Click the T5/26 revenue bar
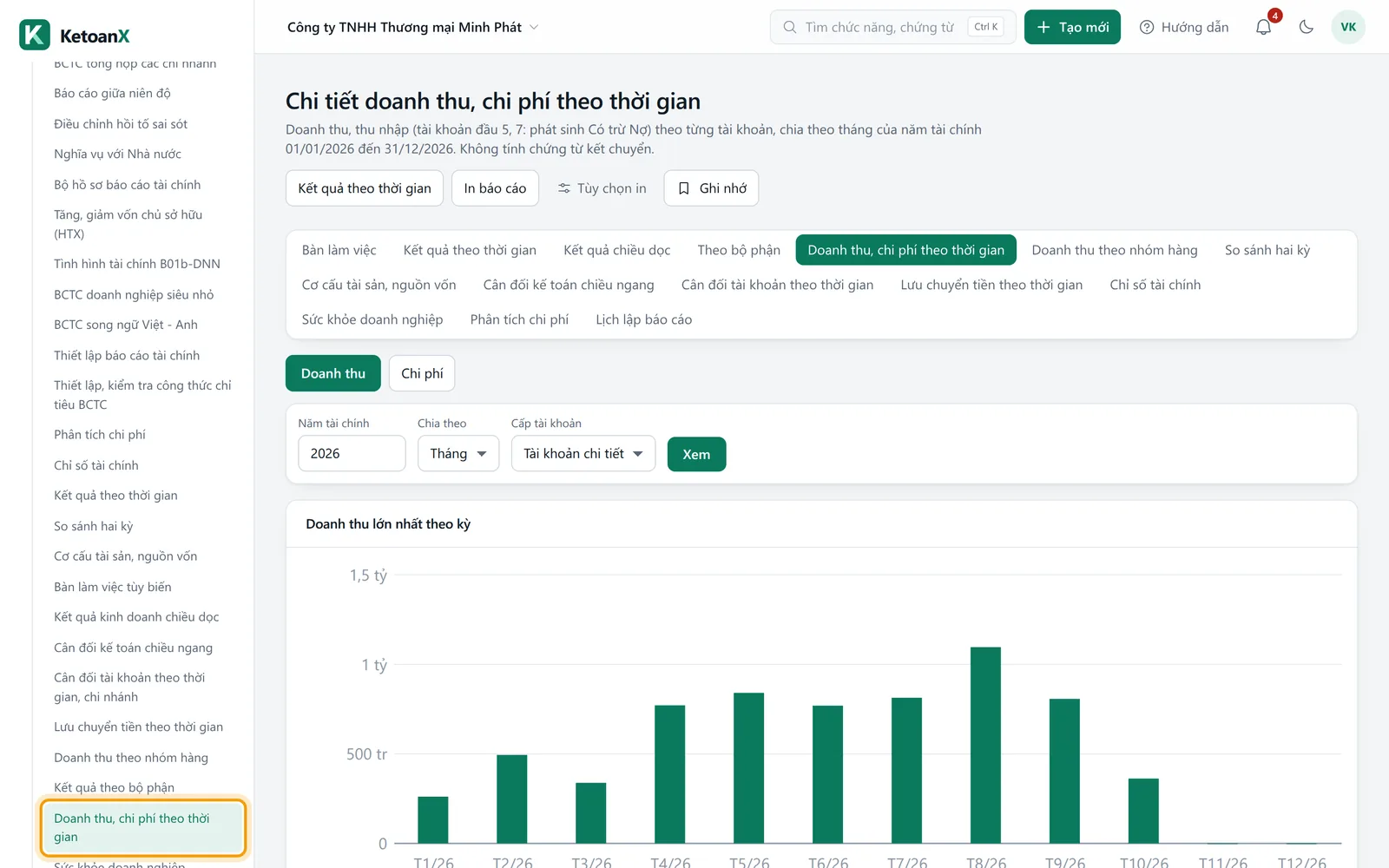This screenshot has width=1389, height=868. coord(748,768)
